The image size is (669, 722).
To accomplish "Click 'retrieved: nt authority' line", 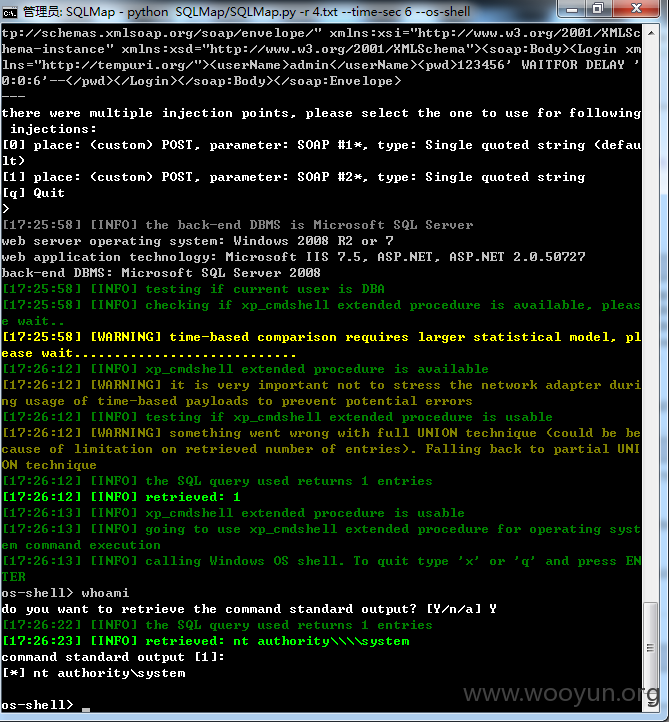I will coord(206,641).
